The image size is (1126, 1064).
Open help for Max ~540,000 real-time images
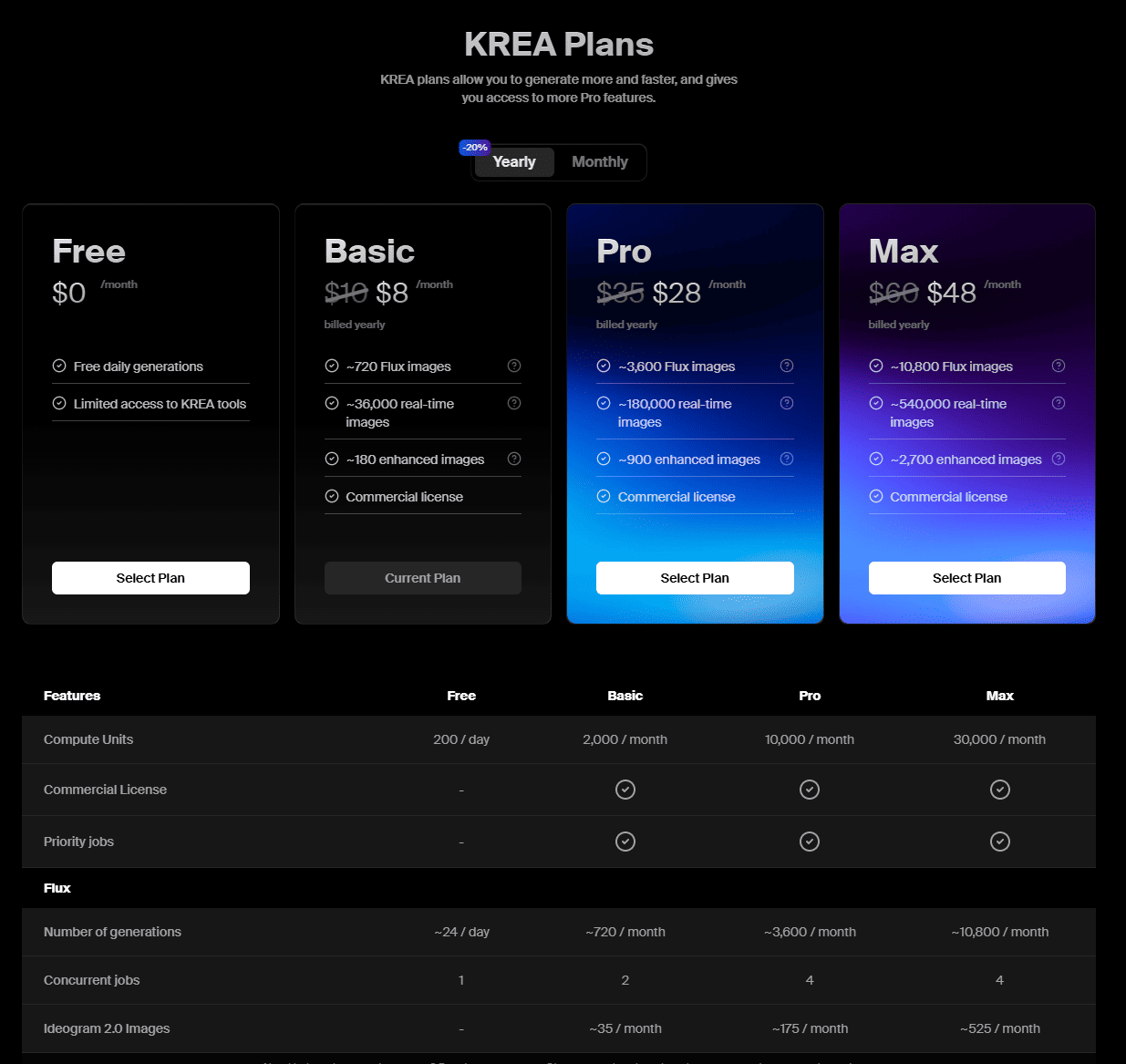tap(1059, 403)
